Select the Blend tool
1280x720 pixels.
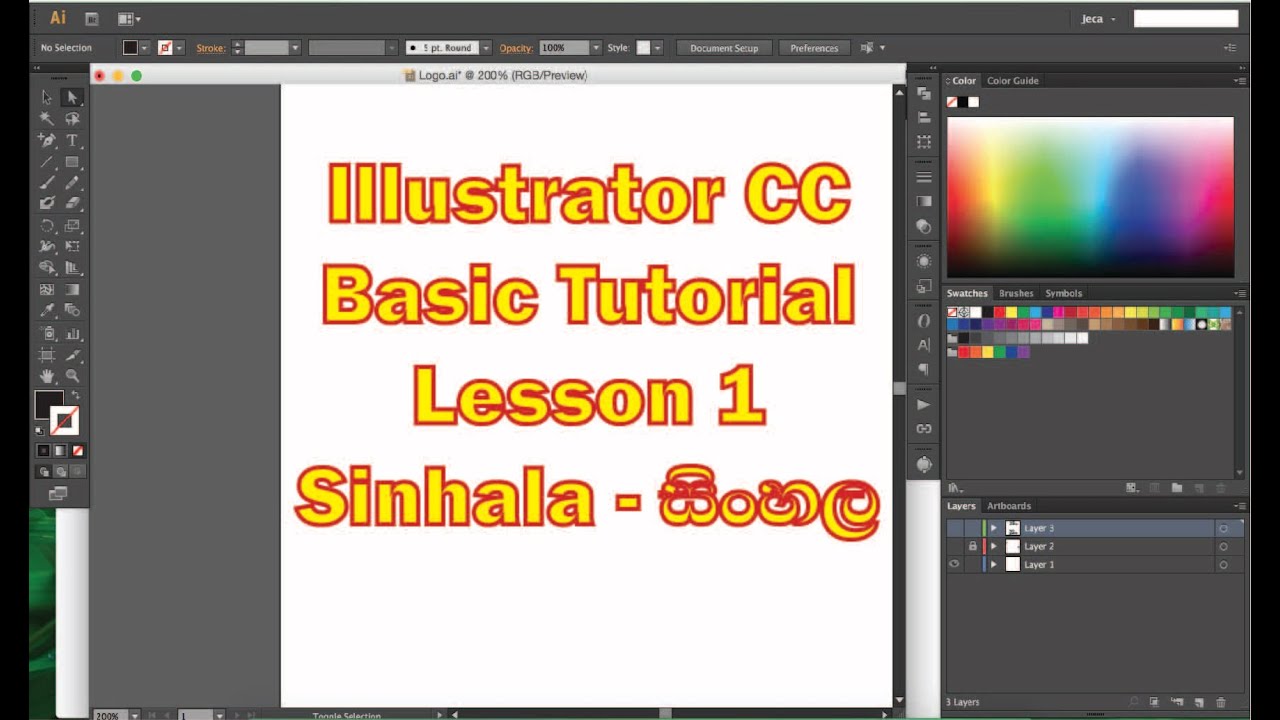72,311
